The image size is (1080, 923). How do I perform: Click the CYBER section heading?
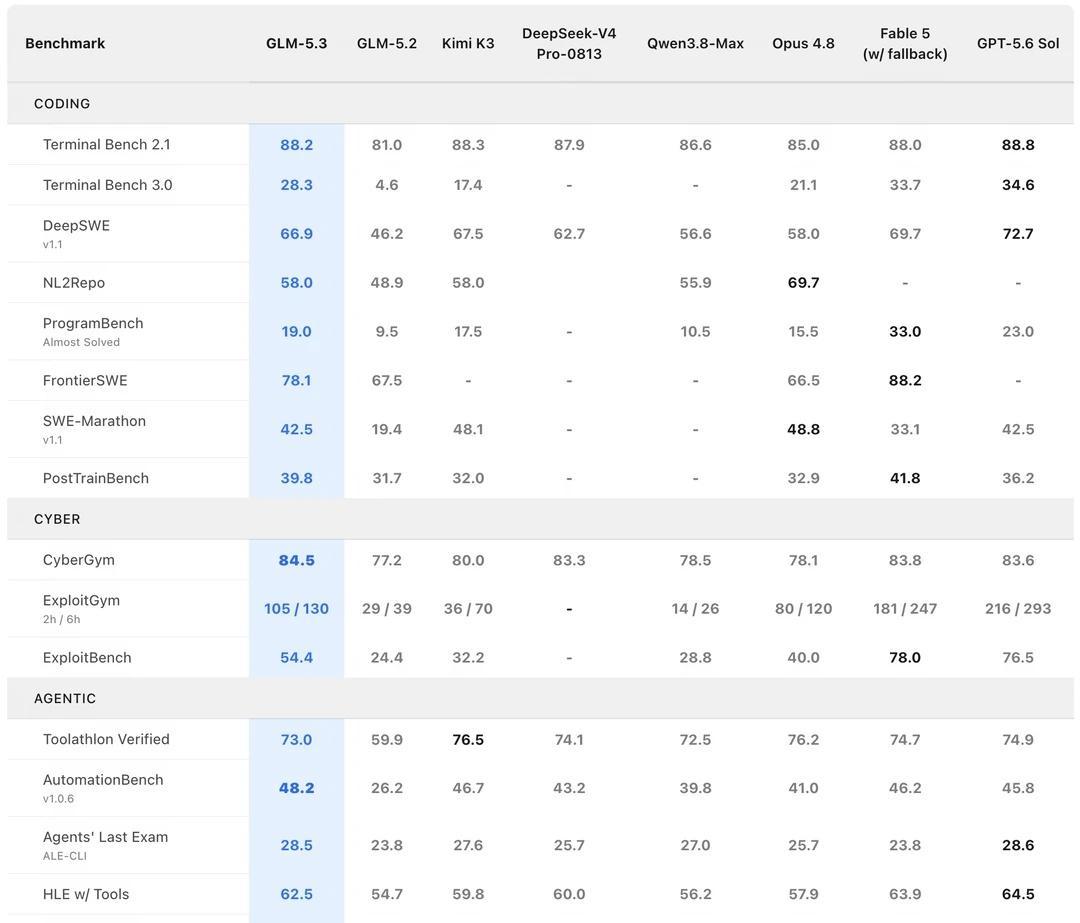pyautogui.click(x=57, y=519)
